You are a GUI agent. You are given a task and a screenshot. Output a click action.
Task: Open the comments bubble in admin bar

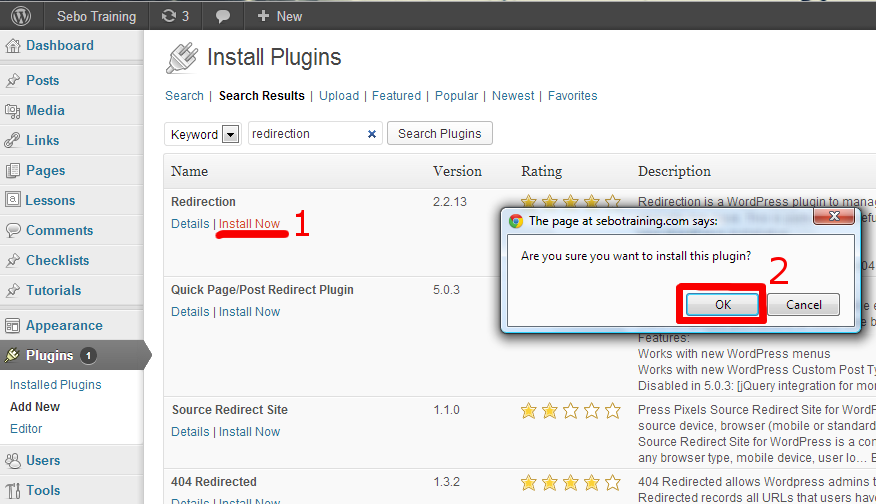click(222, 16)
